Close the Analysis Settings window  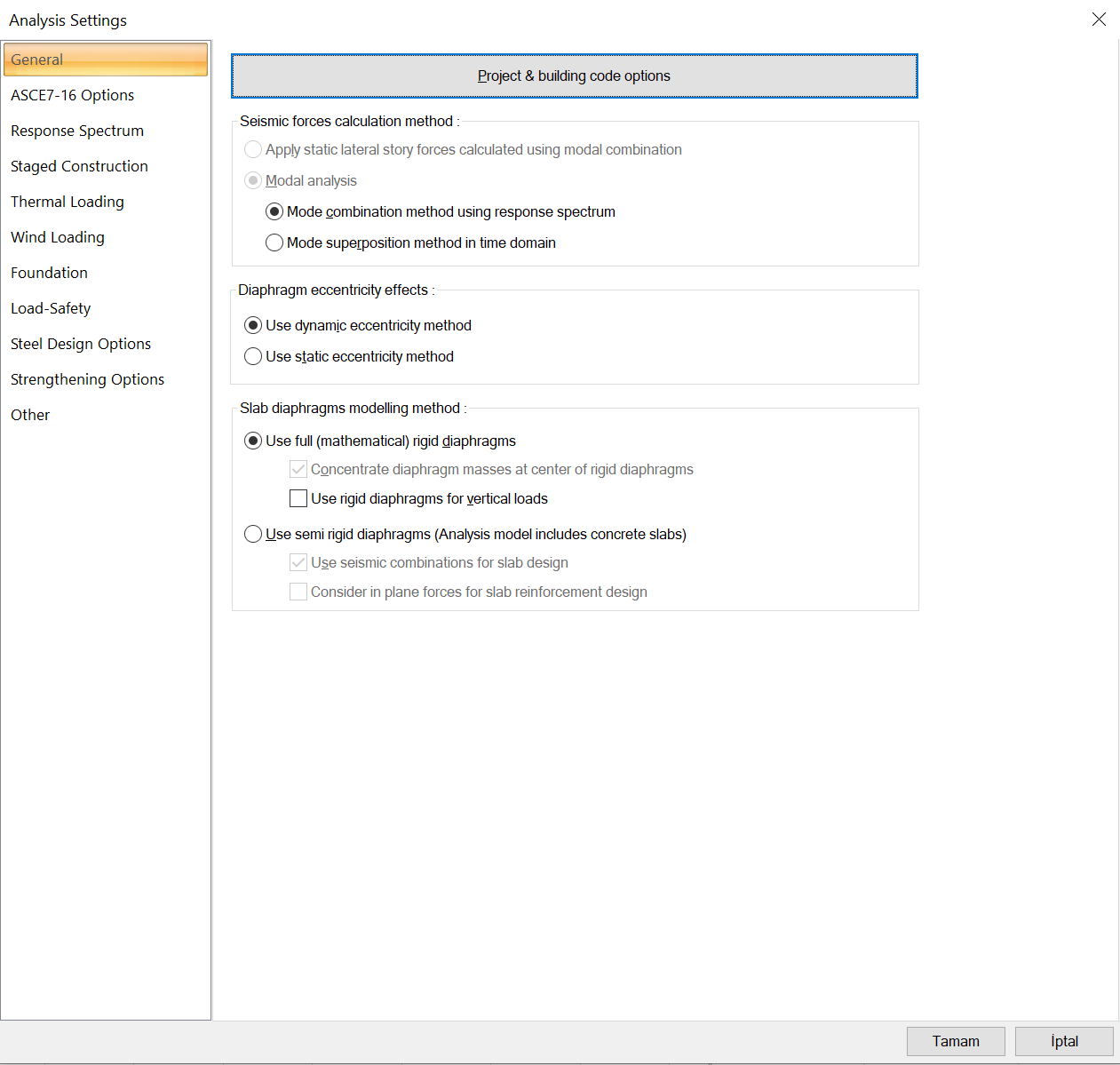coord(1099,20)
